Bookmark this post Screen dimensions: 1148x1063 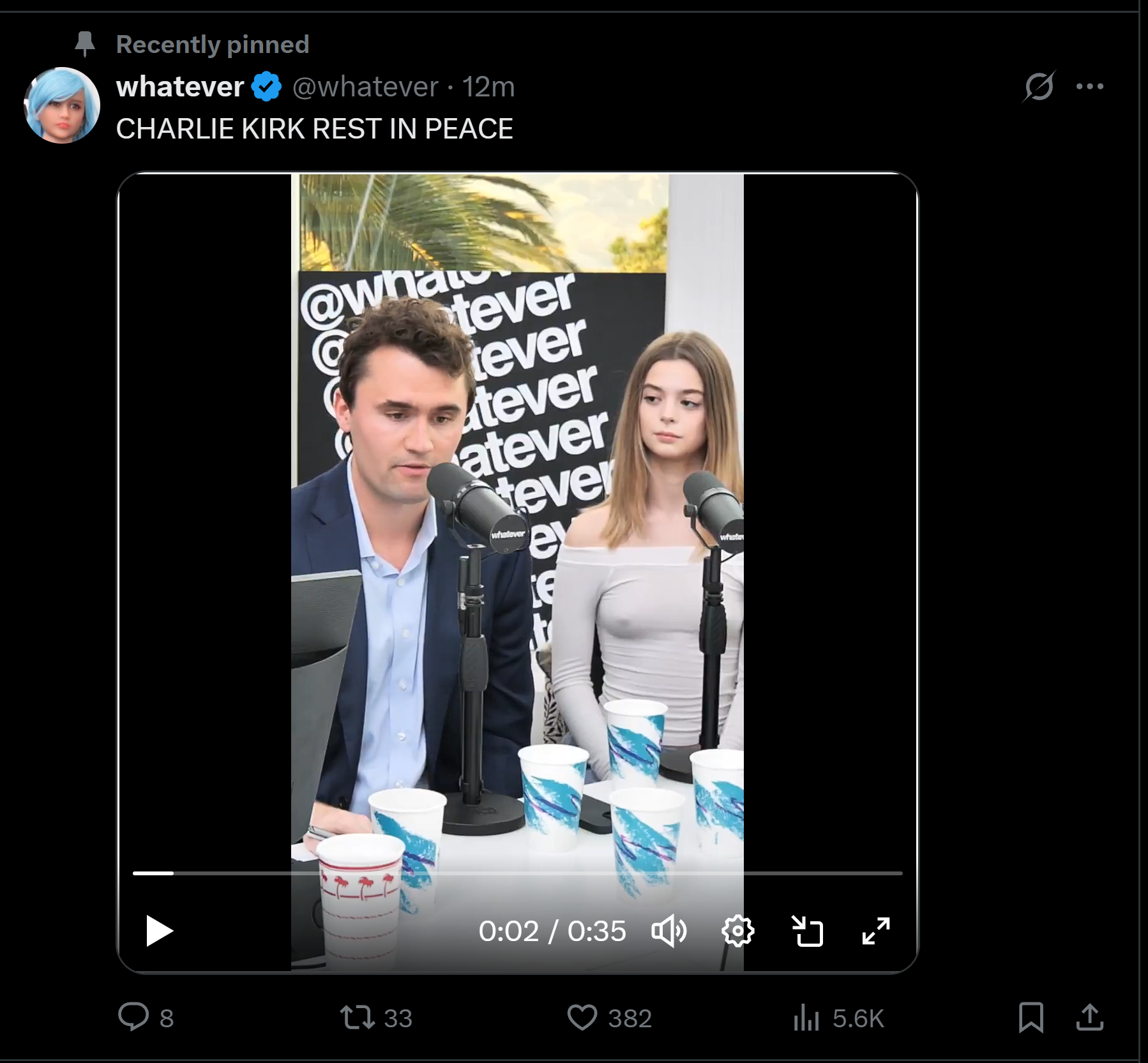(1031, 1017)
